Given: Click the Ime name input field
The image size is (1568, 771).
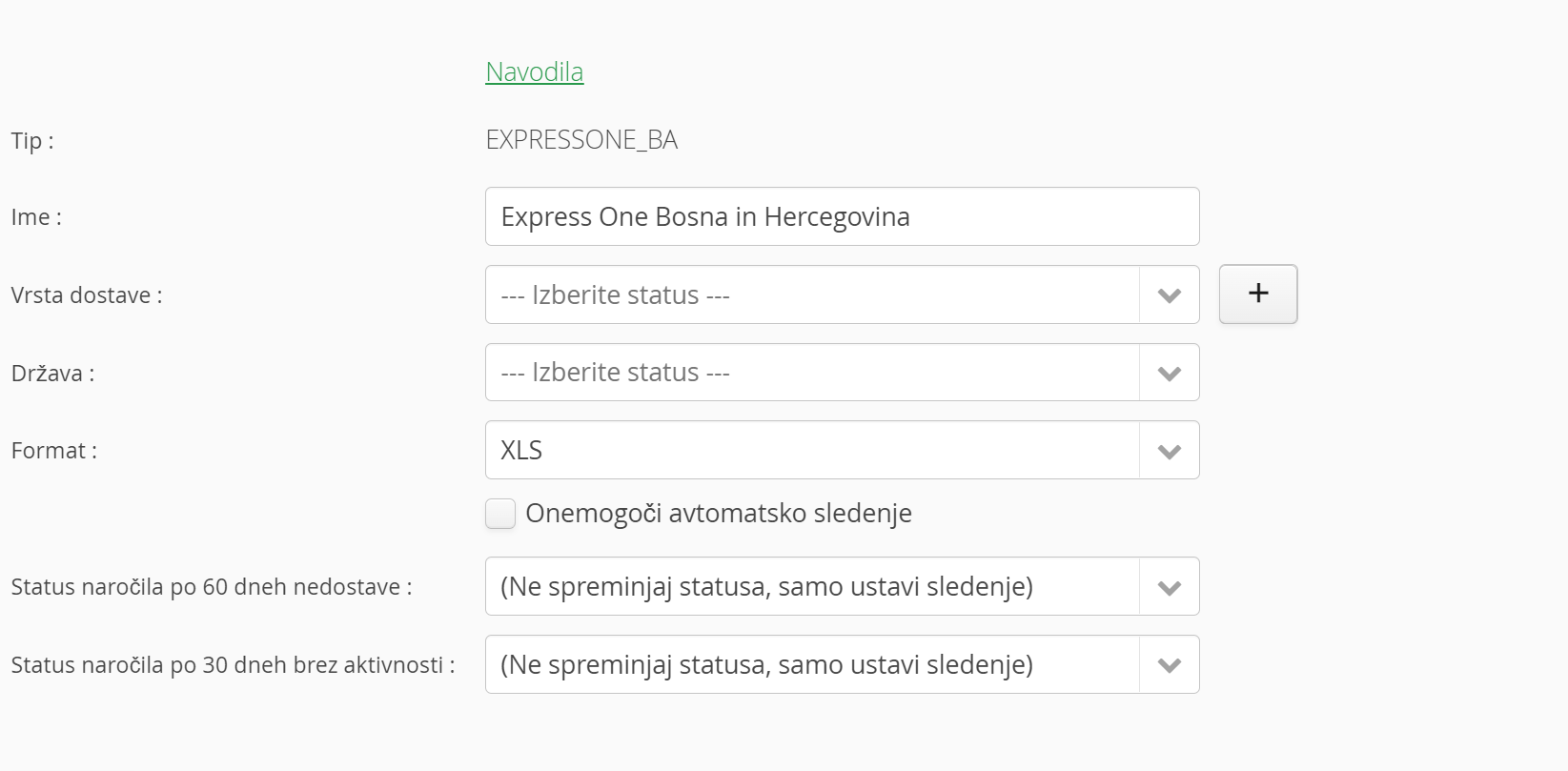Looking at the screenshot, I should [x=842, y=216].
